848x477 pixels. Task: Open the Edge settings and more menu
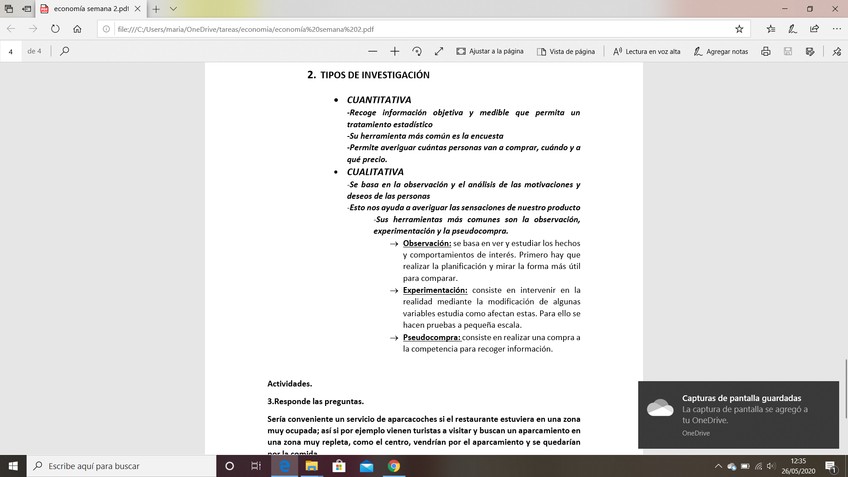pyautogui.click(x=837, y=29)
